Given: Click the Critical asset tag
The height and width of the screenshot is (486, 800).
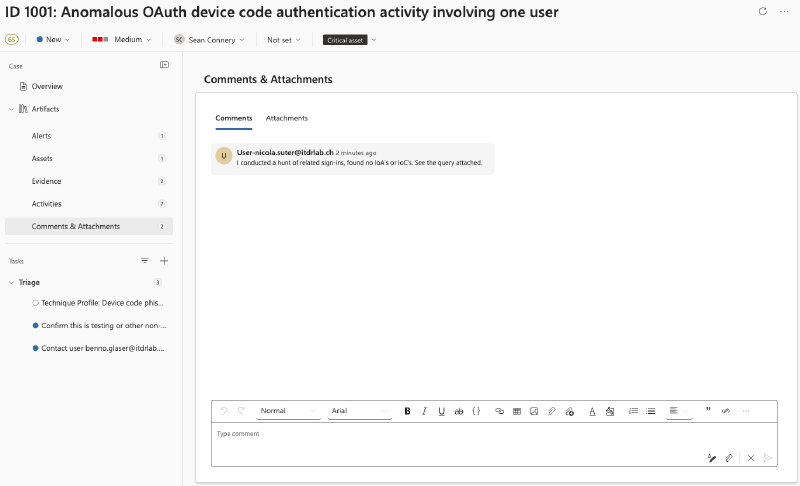Looking at the screenshot, I should (345, 40).
